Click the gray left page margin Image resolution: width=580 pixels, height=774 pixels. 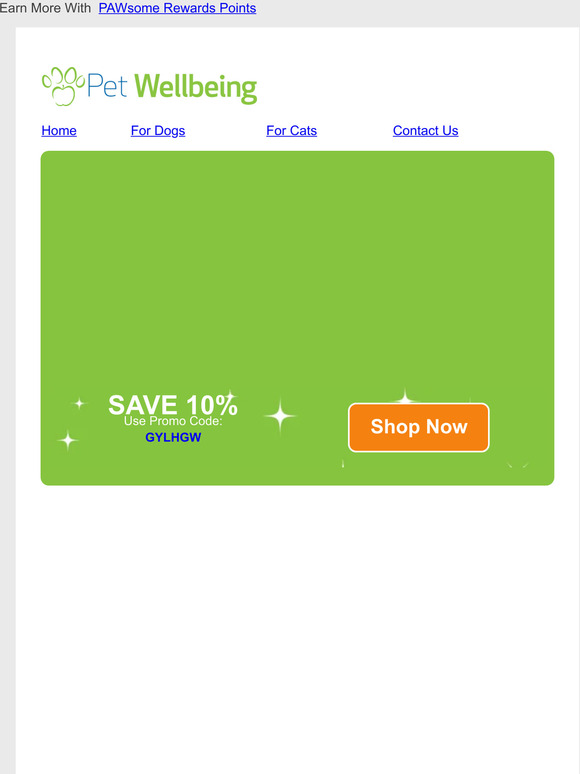coord(7,395)
